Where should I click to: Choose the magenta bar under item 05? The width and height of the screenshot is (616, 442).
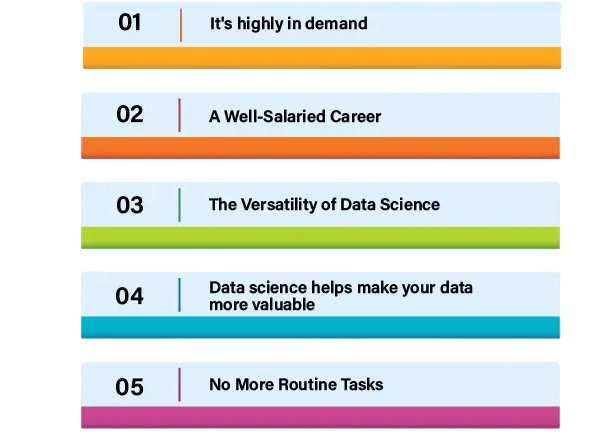tap(321, 417)
